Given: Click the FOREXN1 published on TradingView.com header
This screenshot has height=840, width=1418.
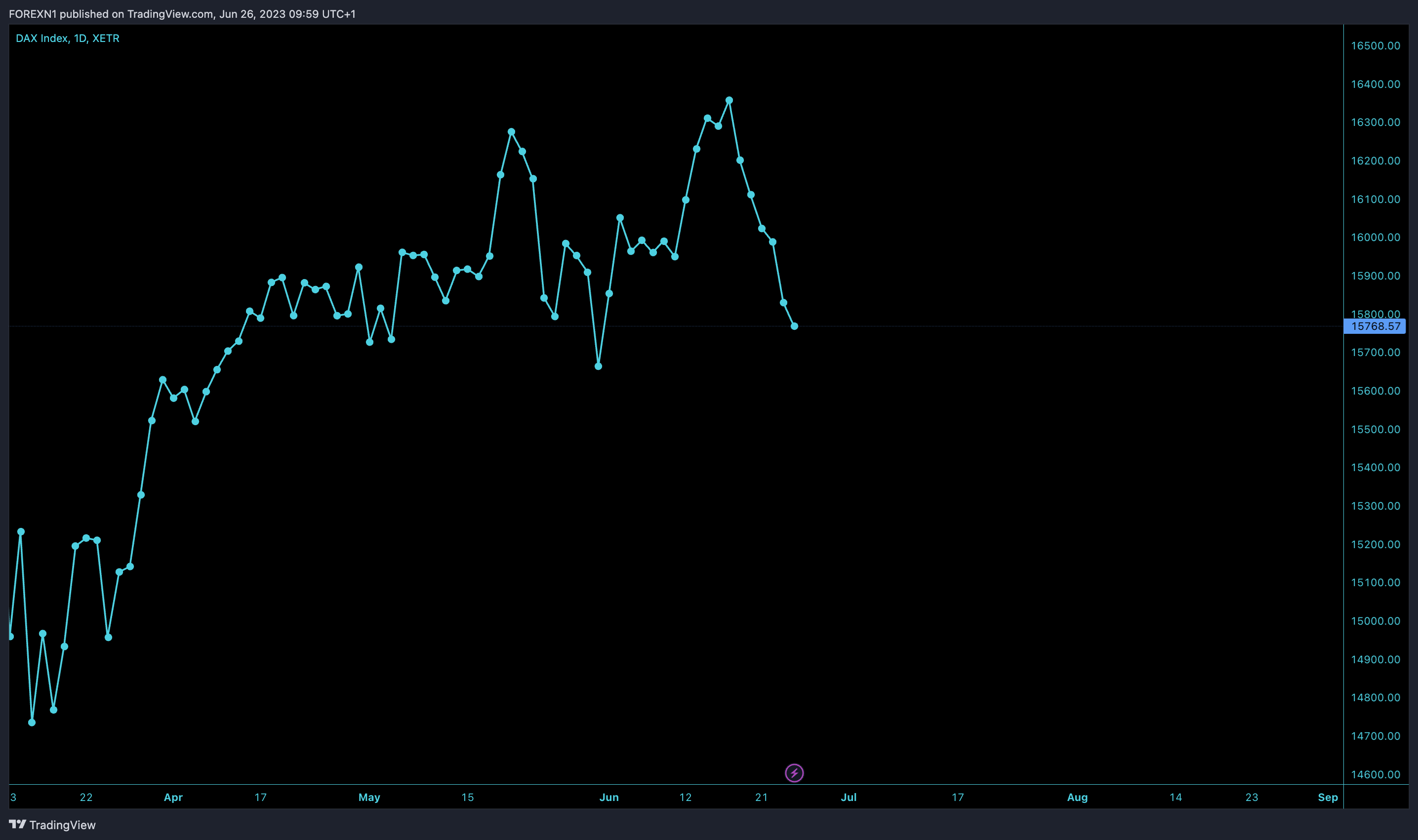Looking at the screenshot, I should pyautogui.click(x=182, y=14).
